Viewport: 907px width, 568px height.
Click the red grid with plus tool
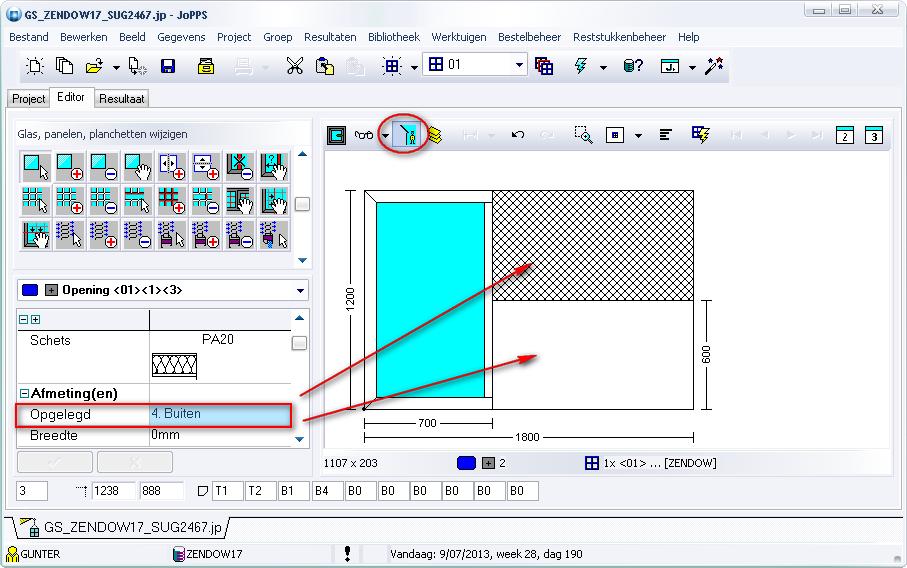click(172, 200)
